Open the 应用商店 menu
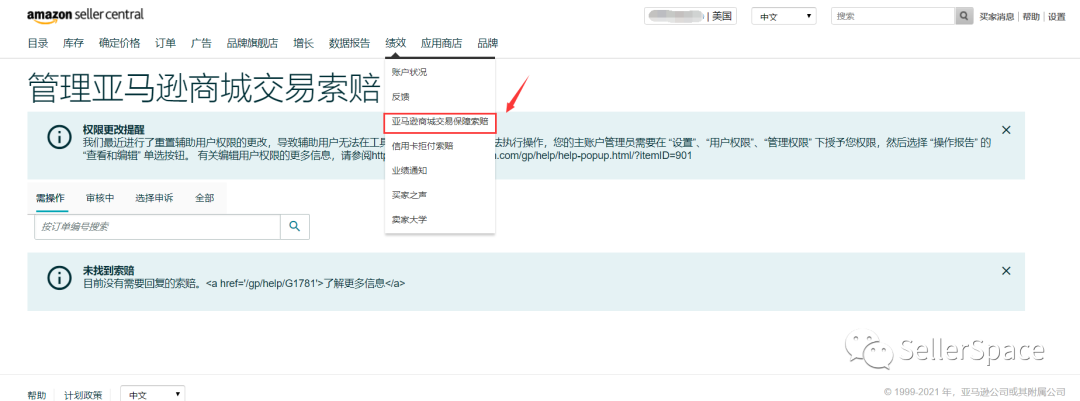The width and height of the screenshot is (1080, 401). click(x=442, y=43)
